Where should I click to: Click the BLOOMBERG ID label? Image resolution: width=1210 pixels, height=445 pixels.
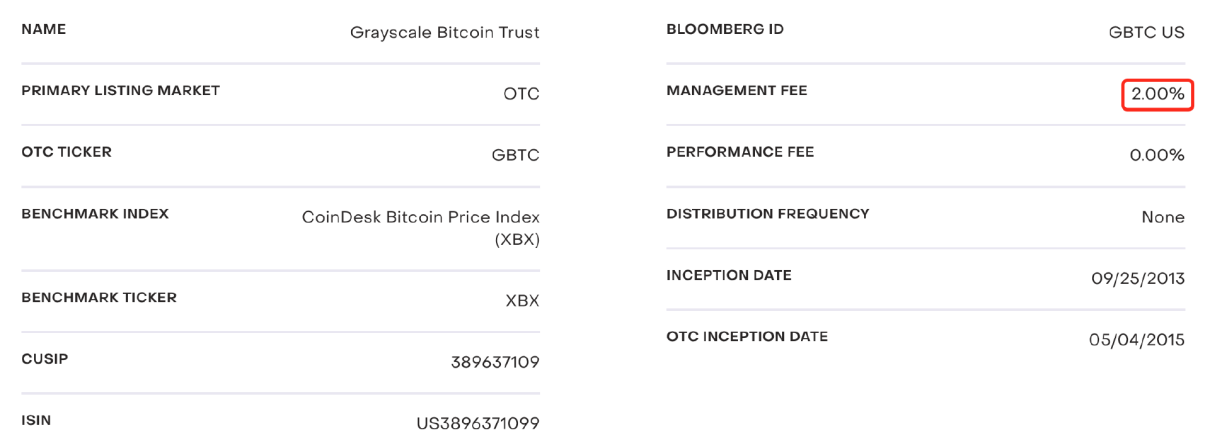(x=725, y=29)
